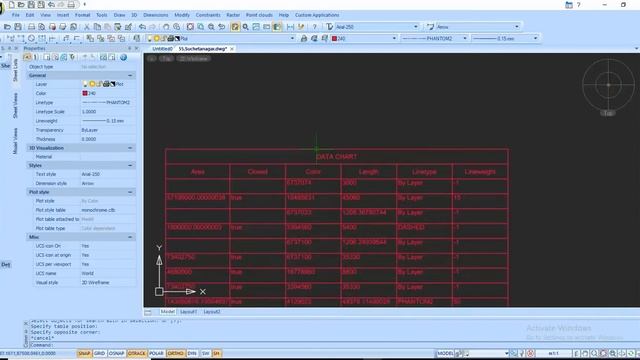This screenshot has width=640, height=360.
Task: Click the view compass navigation widget
Action: click(608, 85)
